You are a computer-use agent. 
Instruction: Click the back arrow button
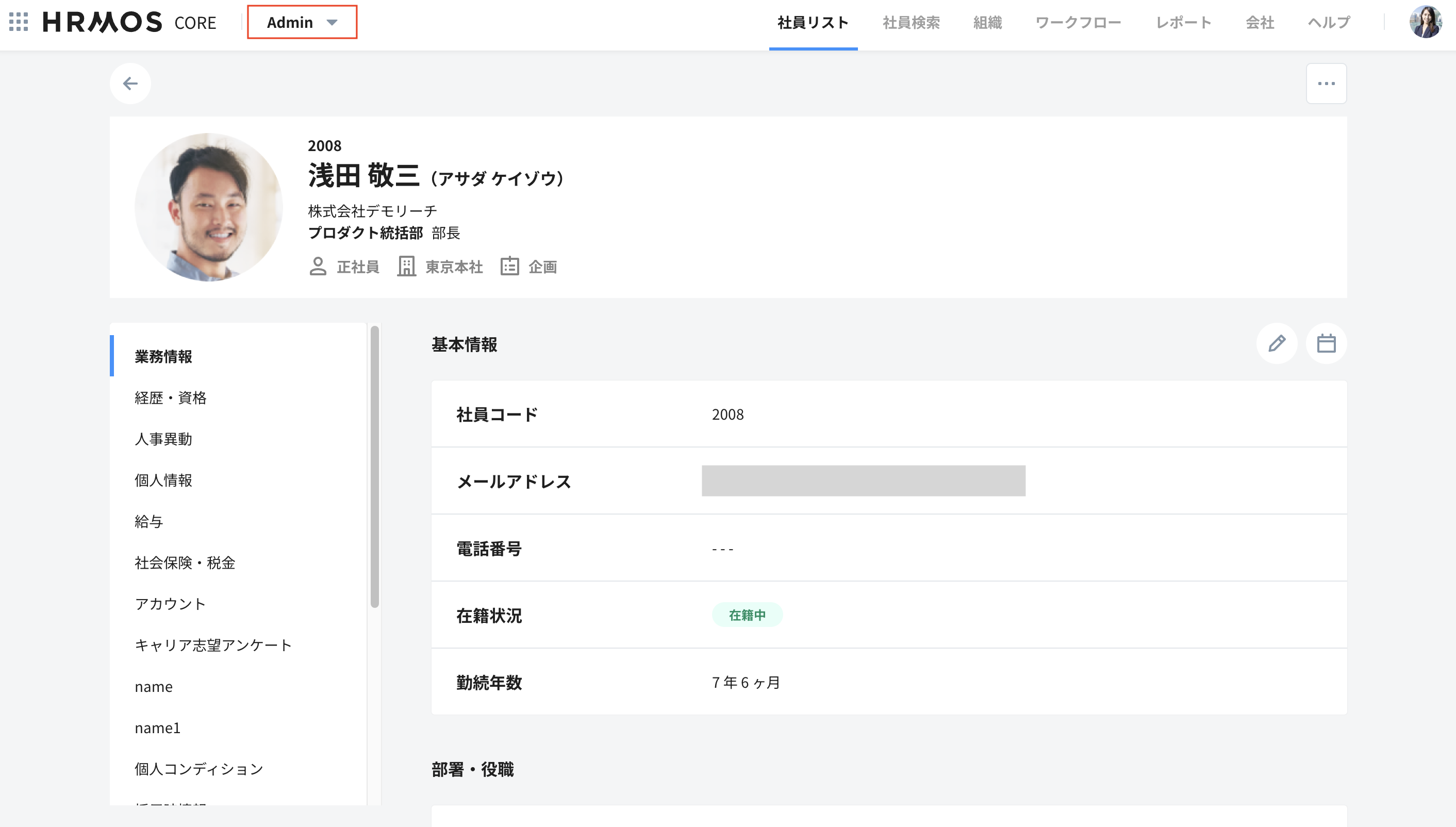click(x=130, y=84)
